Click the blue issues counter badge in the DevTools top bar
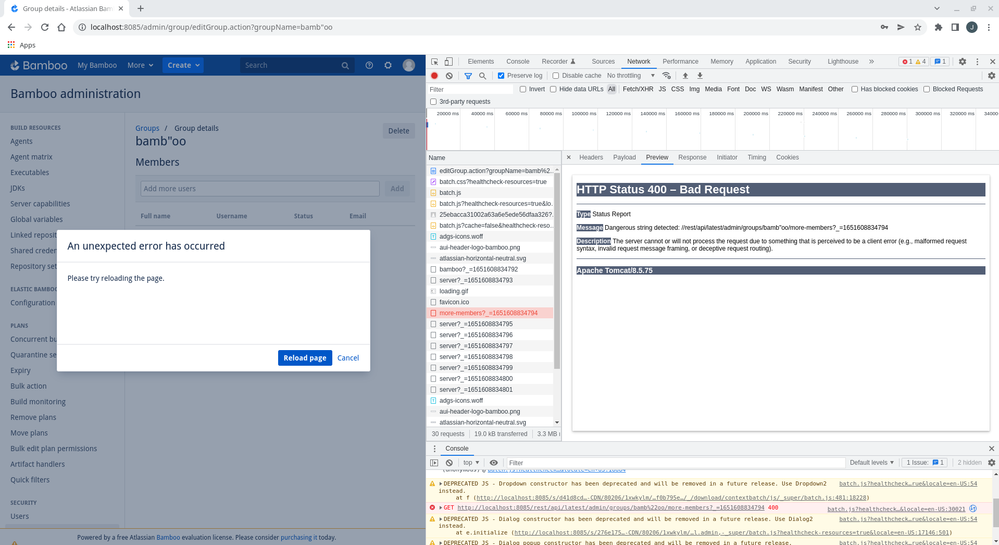Image resolution: width=999 pixels, height=545 pixels. pyautogui.click(x=940, y=62)
